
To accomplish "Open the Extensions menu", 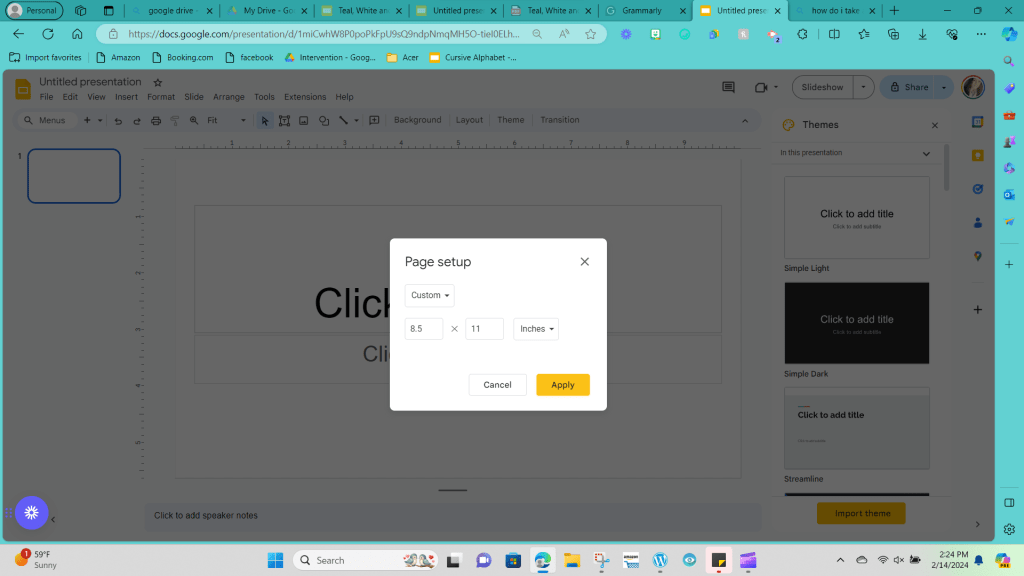I will coord(305,97).
